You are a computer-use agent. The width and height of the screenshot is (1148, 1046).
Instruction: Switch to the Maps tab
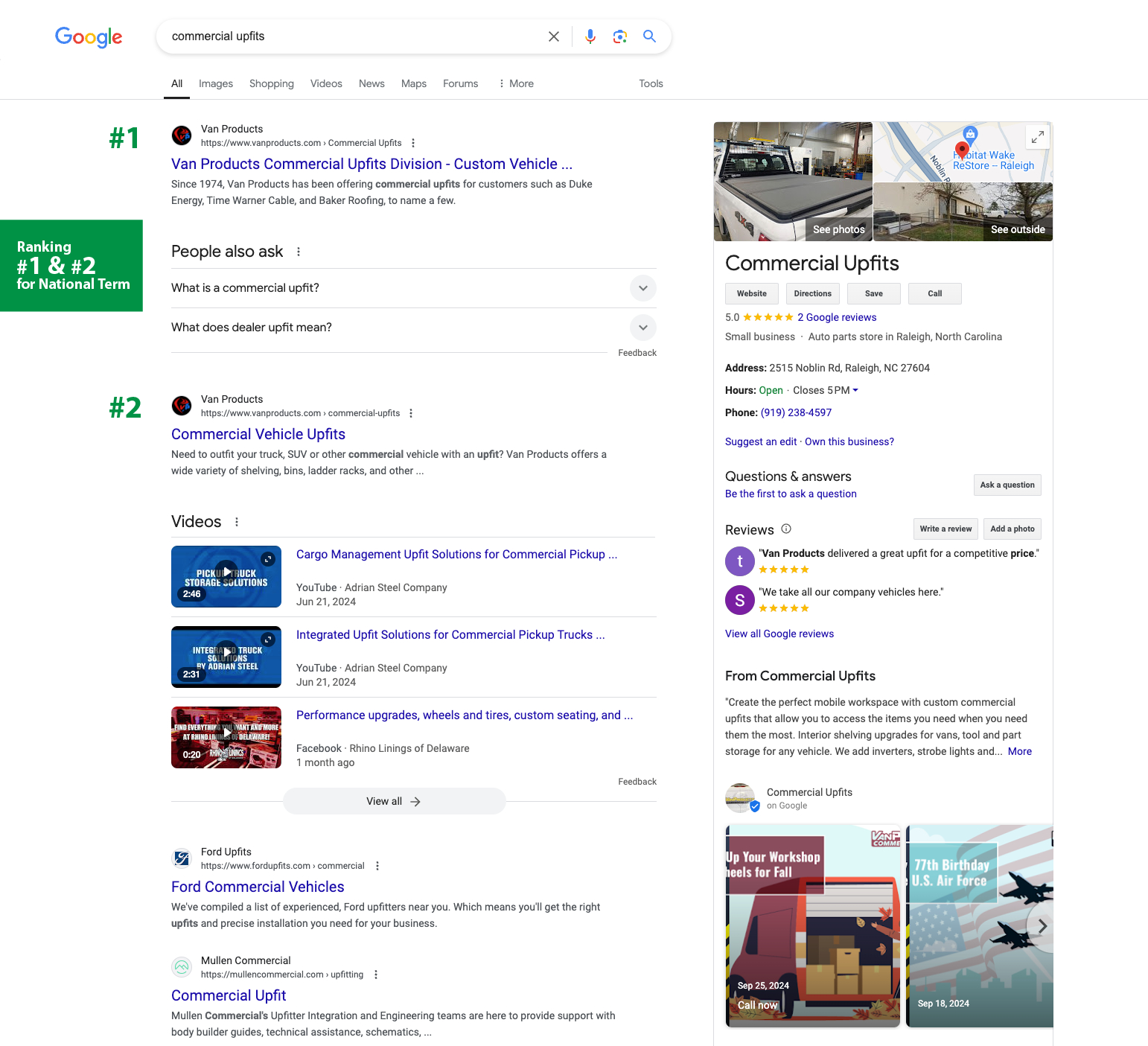point(413,83)
